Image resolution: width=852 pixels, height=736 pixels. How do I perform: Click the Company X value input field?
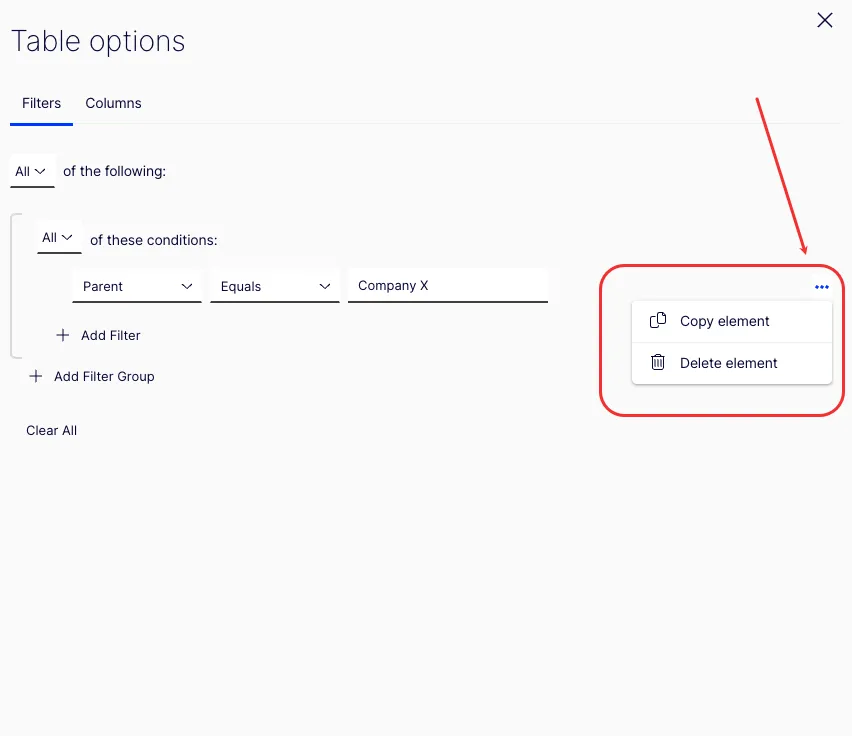(x=448, y=286)
